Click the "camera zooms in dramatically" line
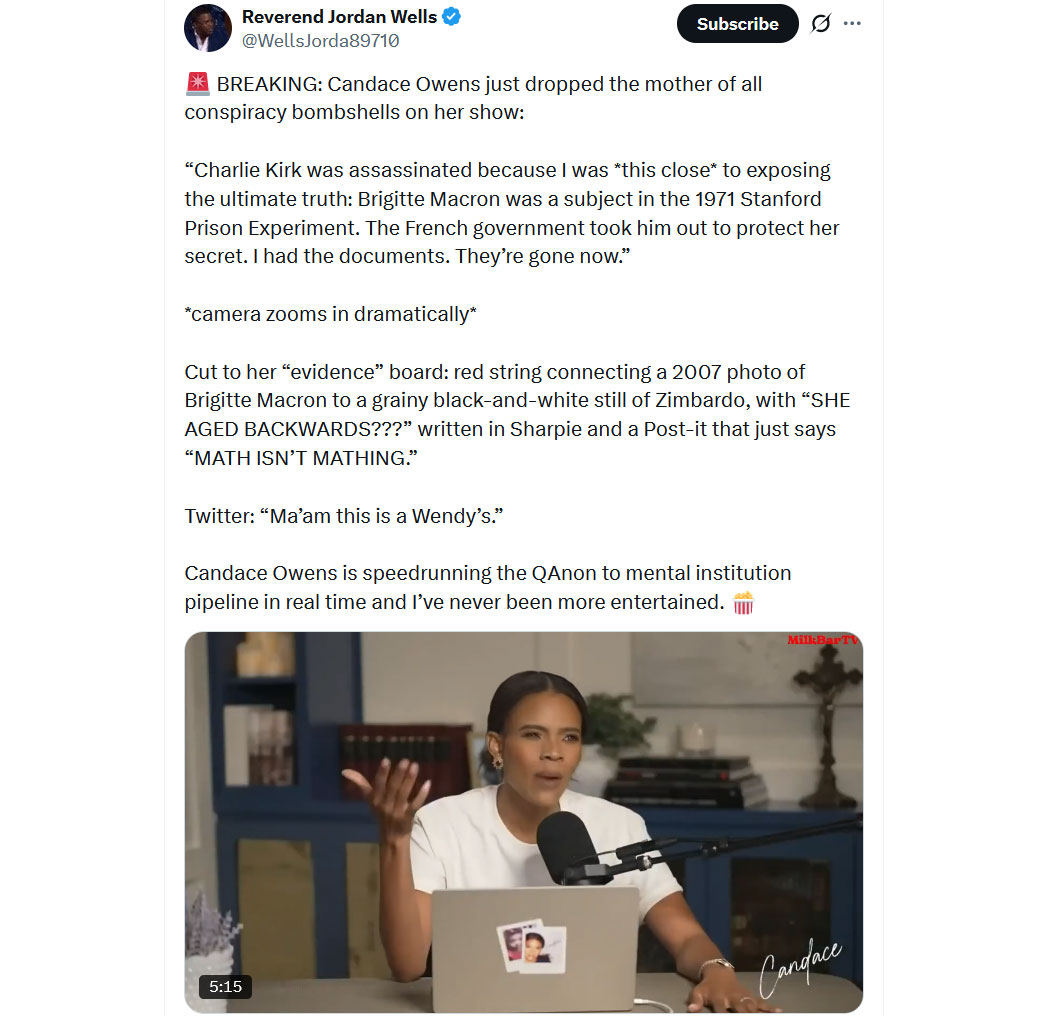Screen dimensions: 1050x1016 tap(330, 314)
